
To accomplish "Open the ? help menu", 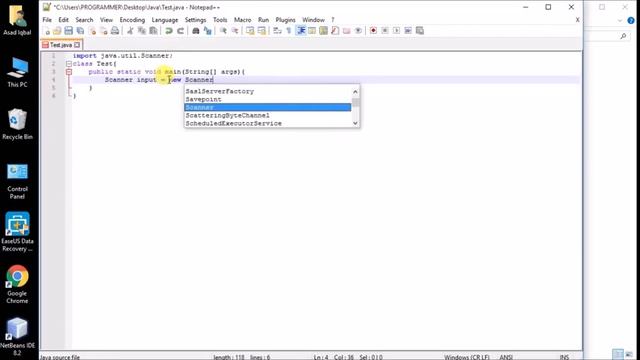I will [333, 20].
